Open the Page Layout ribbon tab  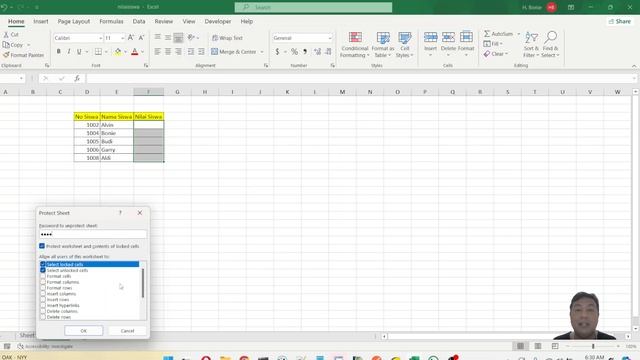73,21
